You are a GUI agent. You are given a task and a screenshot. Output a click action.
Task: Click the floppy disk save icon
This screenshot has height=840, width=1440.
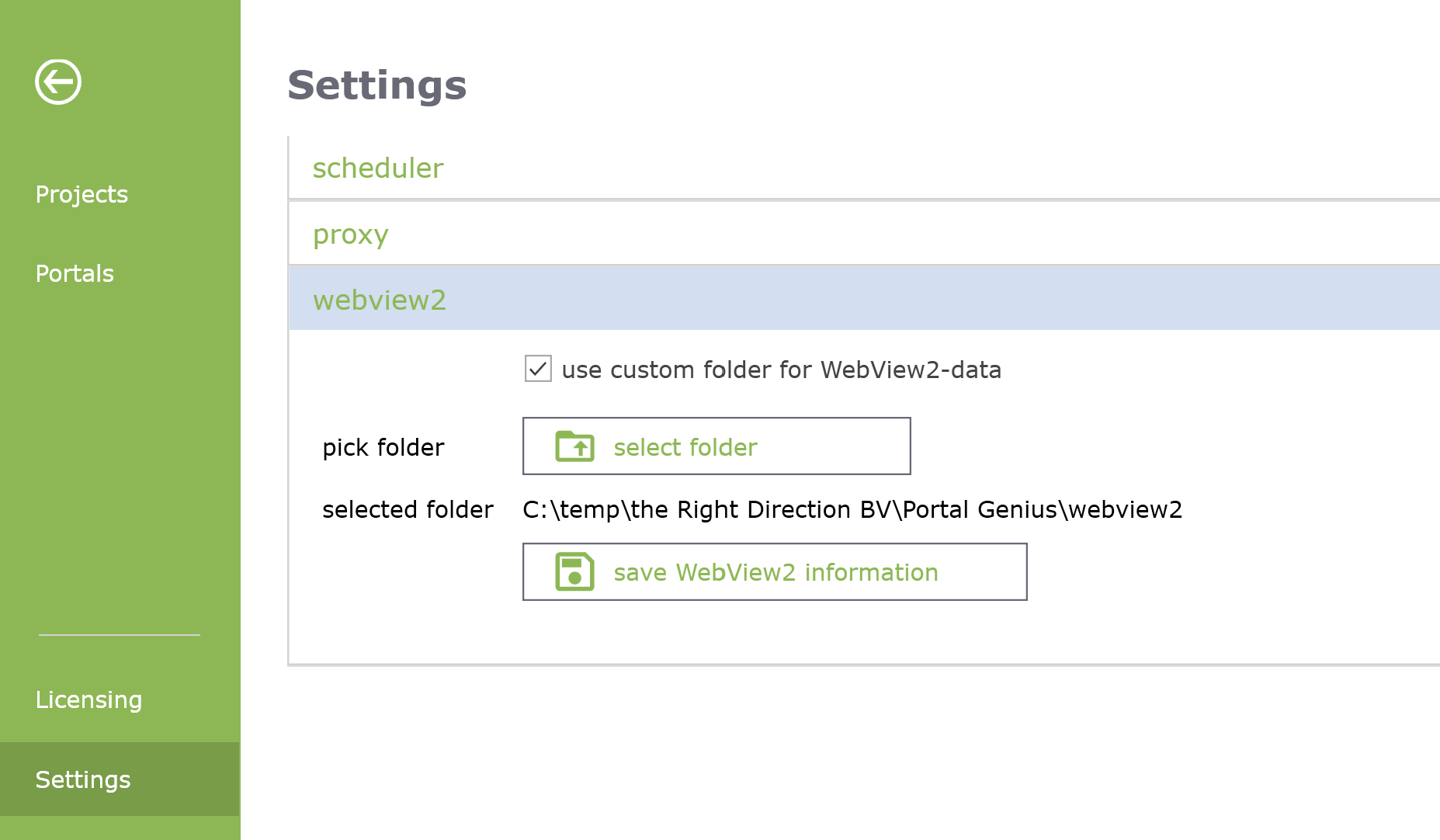point(575,572)
